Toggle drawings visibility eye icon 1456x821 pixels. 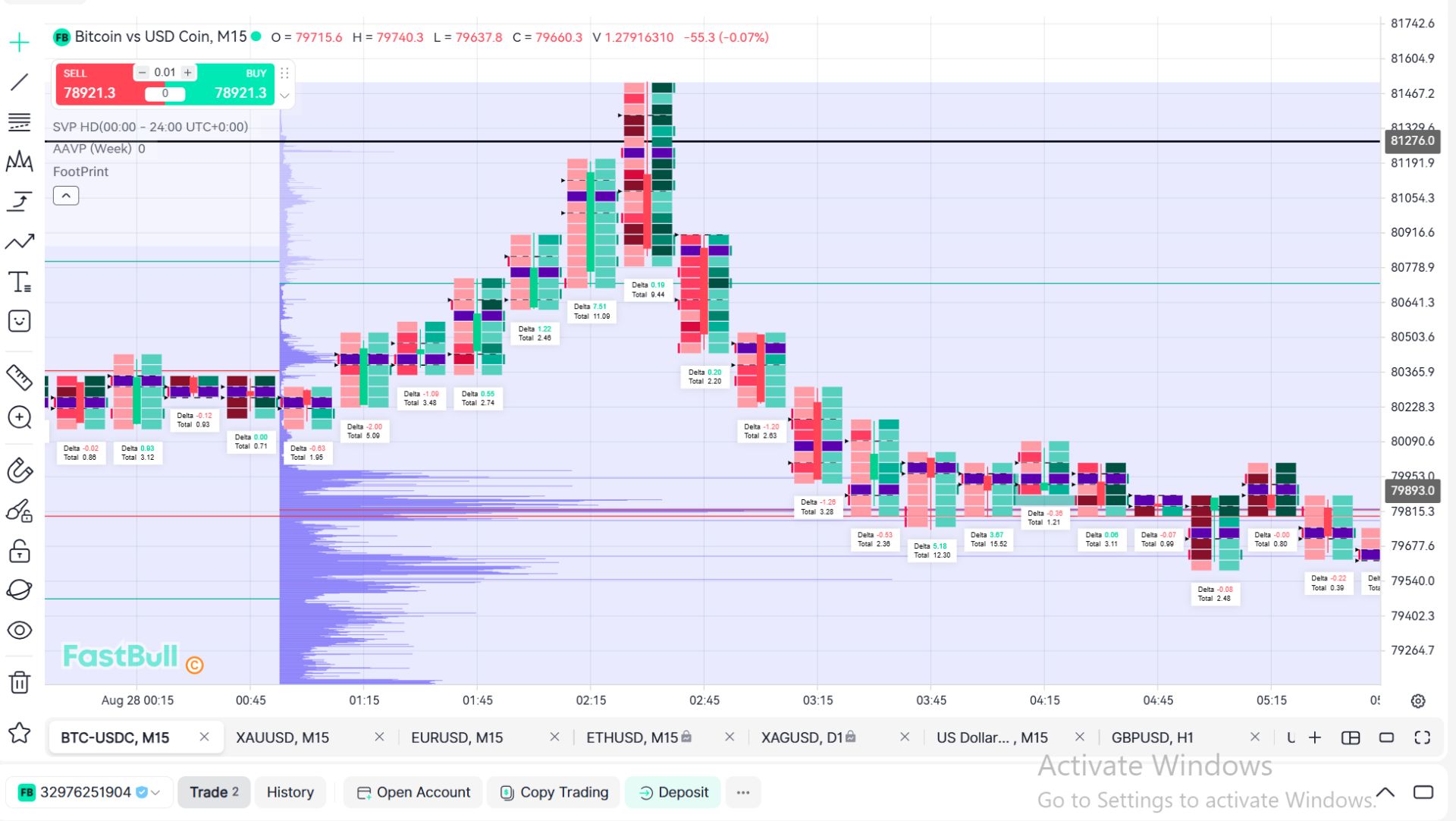click(x=20, y=630)
